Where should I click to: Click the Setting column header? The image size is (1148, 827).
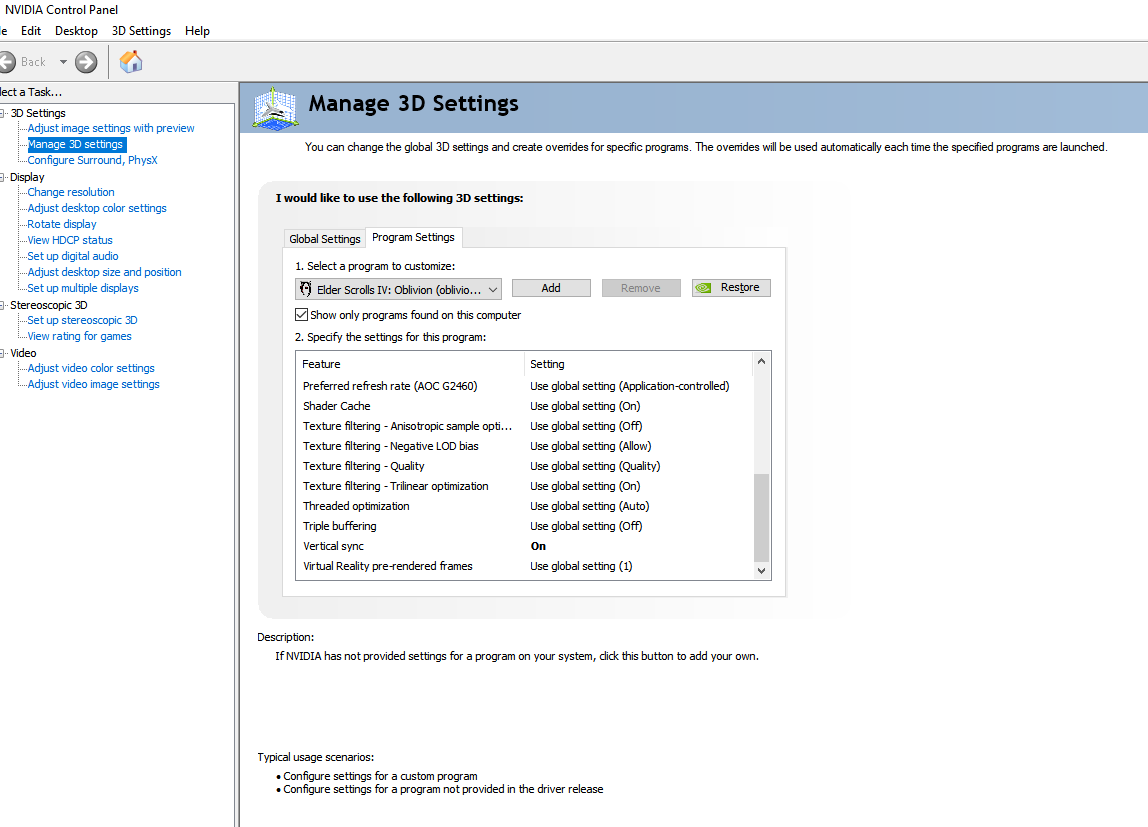(638, 364)
